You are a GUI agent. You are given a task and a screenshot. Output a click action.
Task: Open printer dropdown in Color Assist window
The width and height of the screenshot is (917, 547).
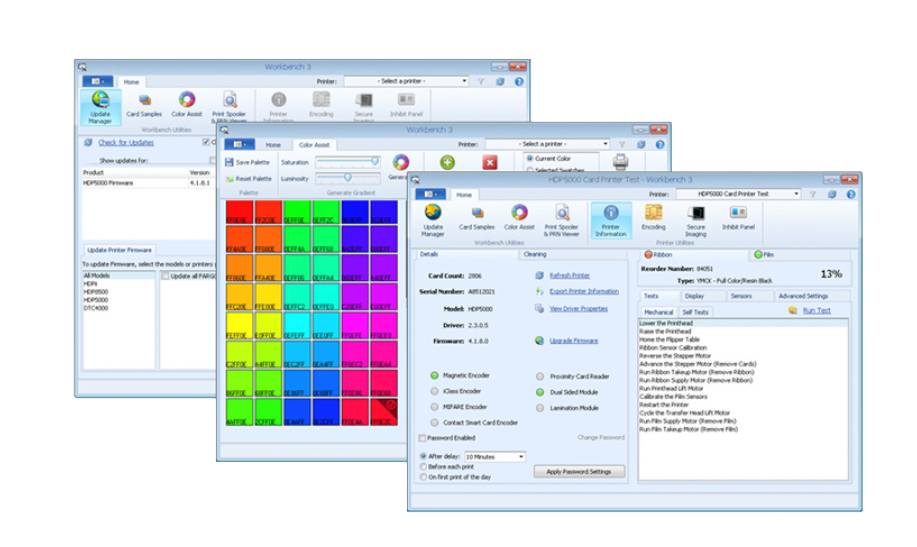(547, 144)
